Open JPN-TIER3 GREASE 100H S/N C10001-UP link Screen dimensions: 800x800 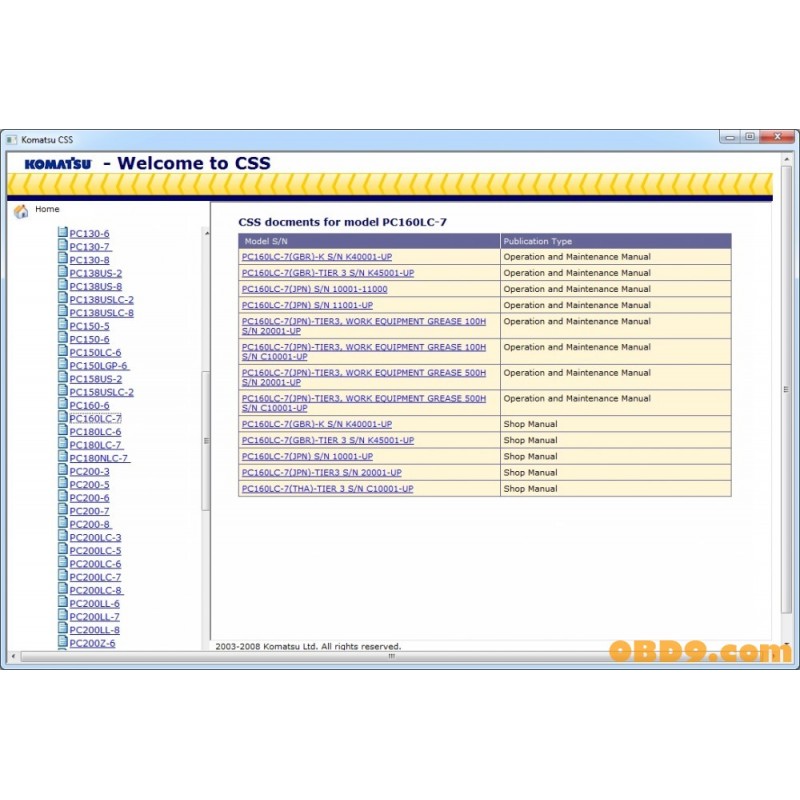(364, 352)
